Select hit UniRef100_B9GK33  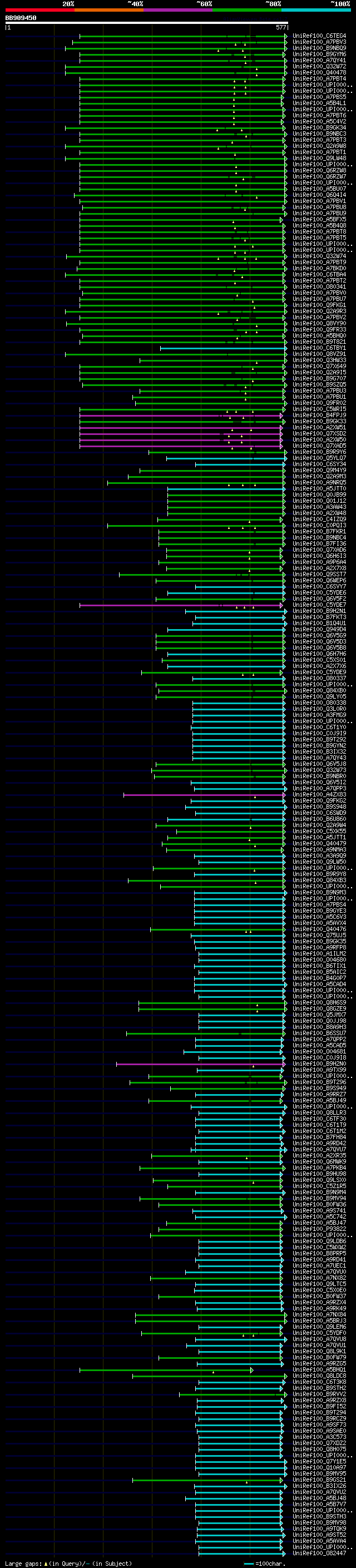point(319,421)
